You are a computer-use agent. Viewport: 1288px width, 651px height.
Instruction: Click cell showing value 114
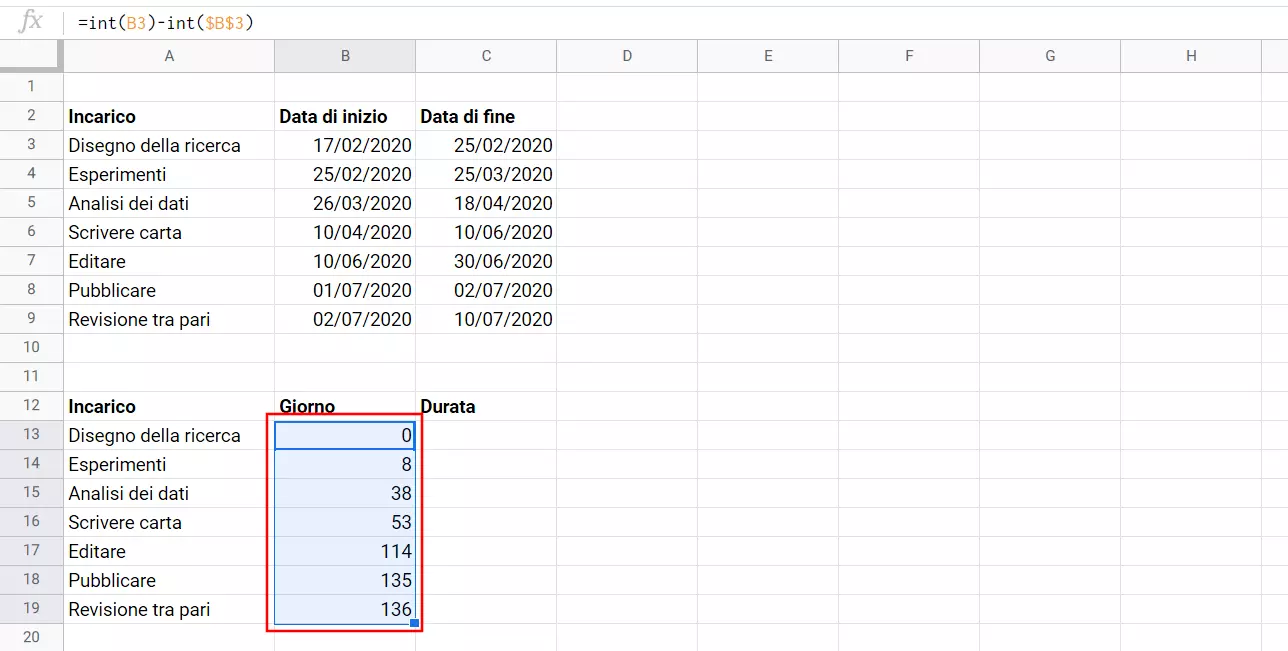(345, 551)
